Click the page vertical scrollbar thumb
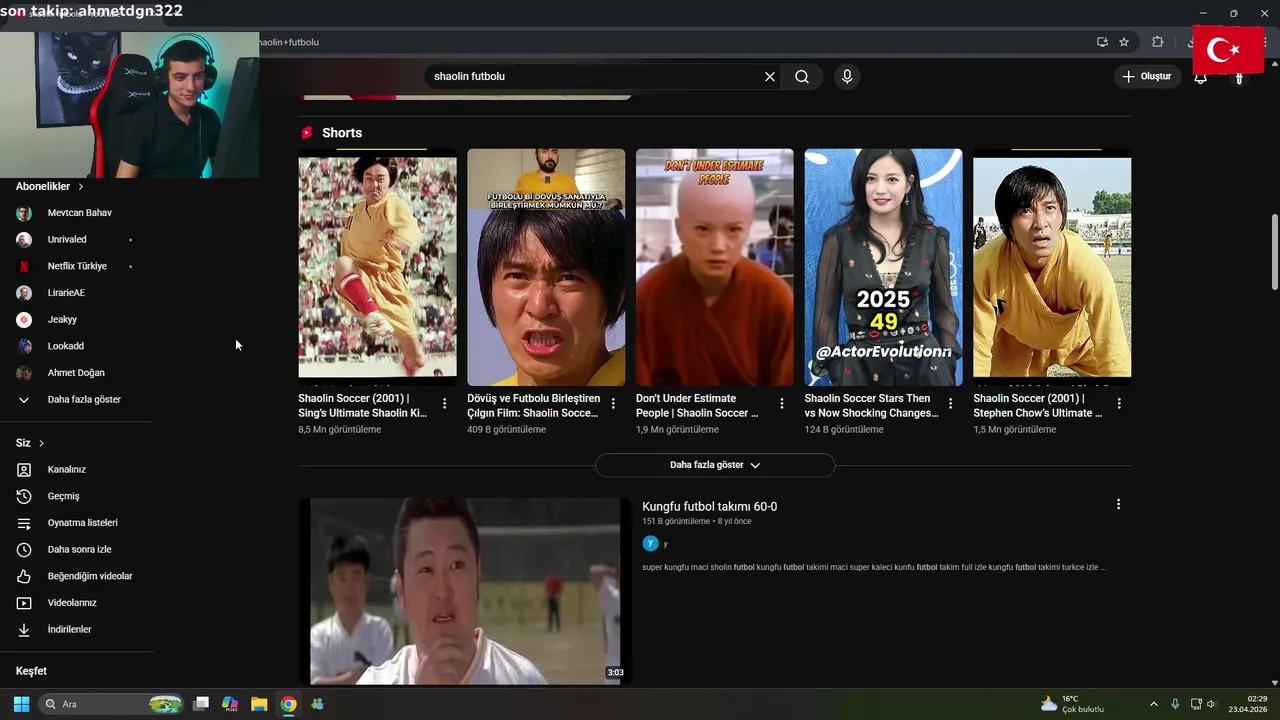 (1274, 253)
